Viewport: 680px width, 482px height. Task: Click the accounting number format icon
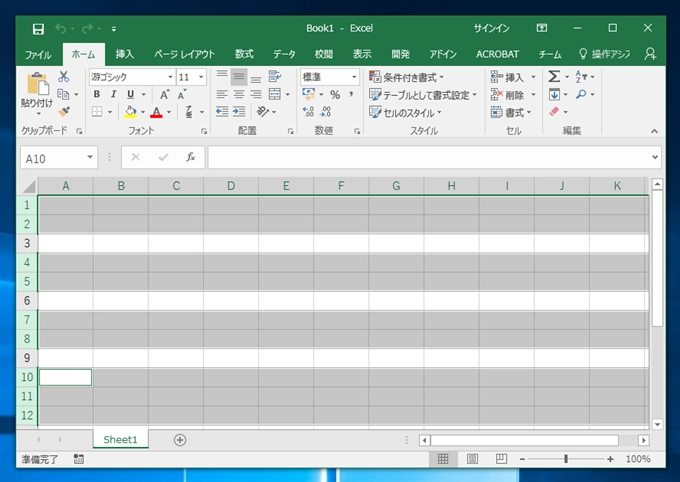(x=309, y=94)
